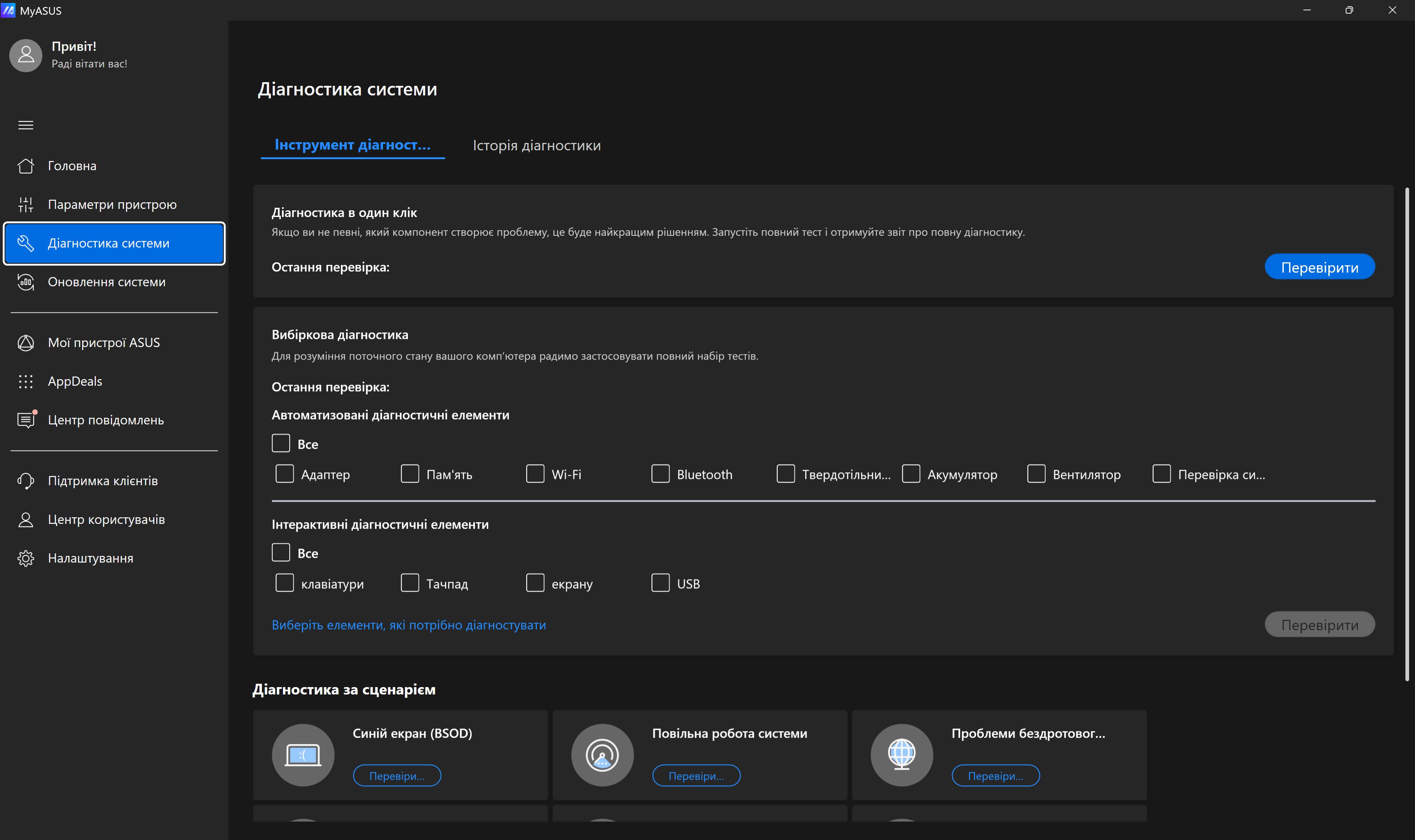Run check for Синій екран (BSOD)
The width and height of the screenshot is (1415, 840).
pos(397,776)
